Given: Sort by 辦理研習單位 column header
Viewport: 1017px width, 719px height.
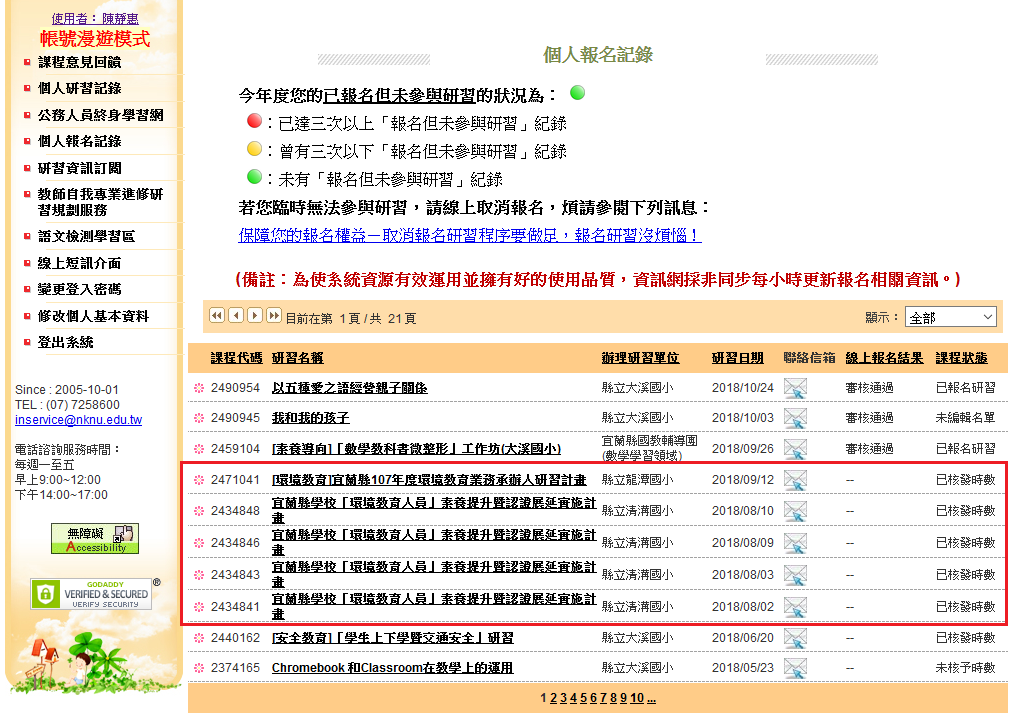Looking at the screenshot, I should 640,358.
